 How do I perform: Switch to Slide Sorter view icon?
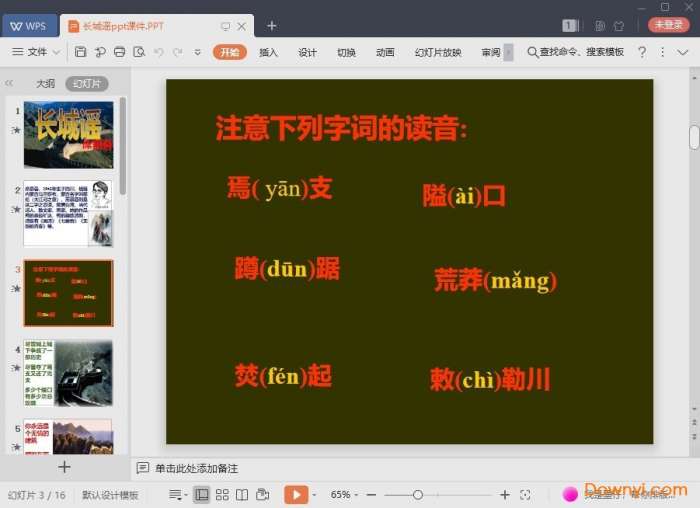[x=222, y=495]
